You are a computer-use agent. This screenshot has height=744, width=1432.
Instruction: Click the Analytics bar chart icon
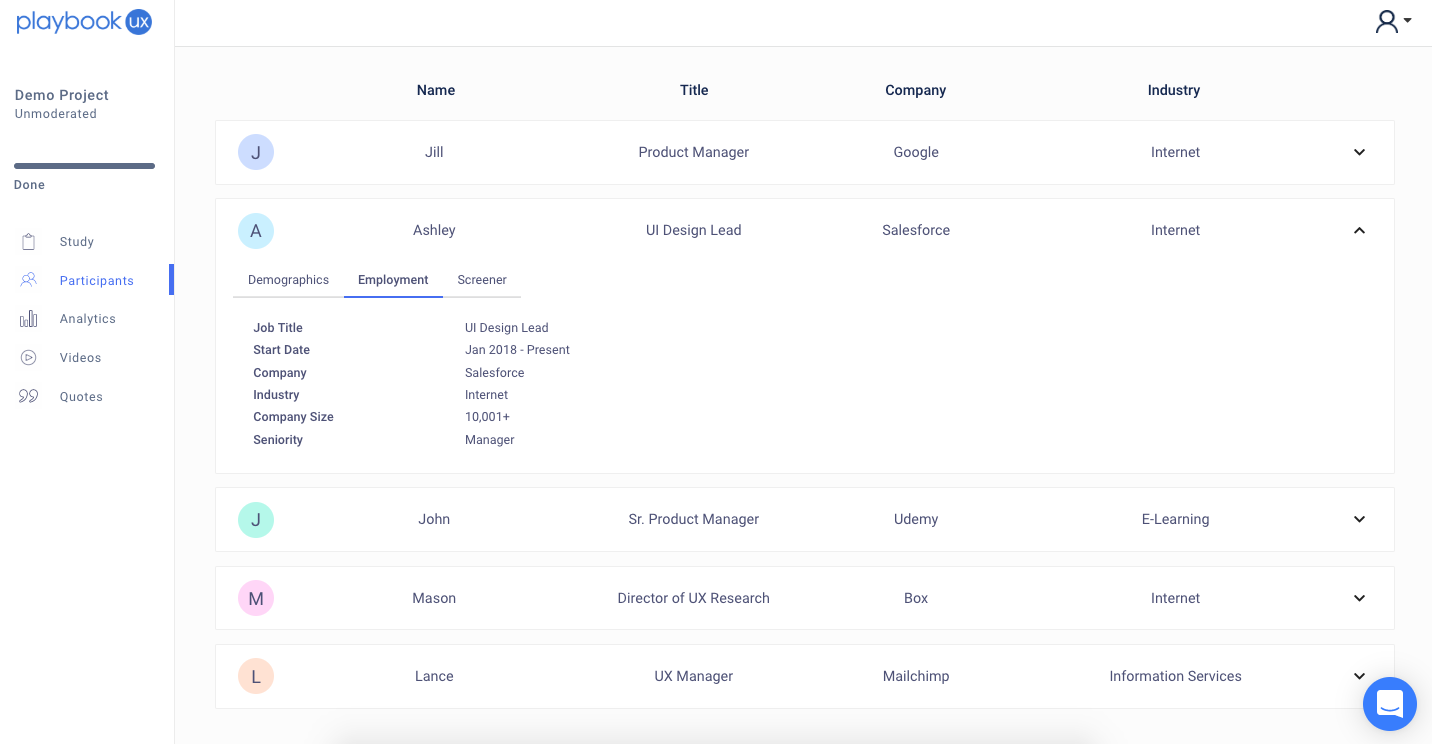(29, 319)
